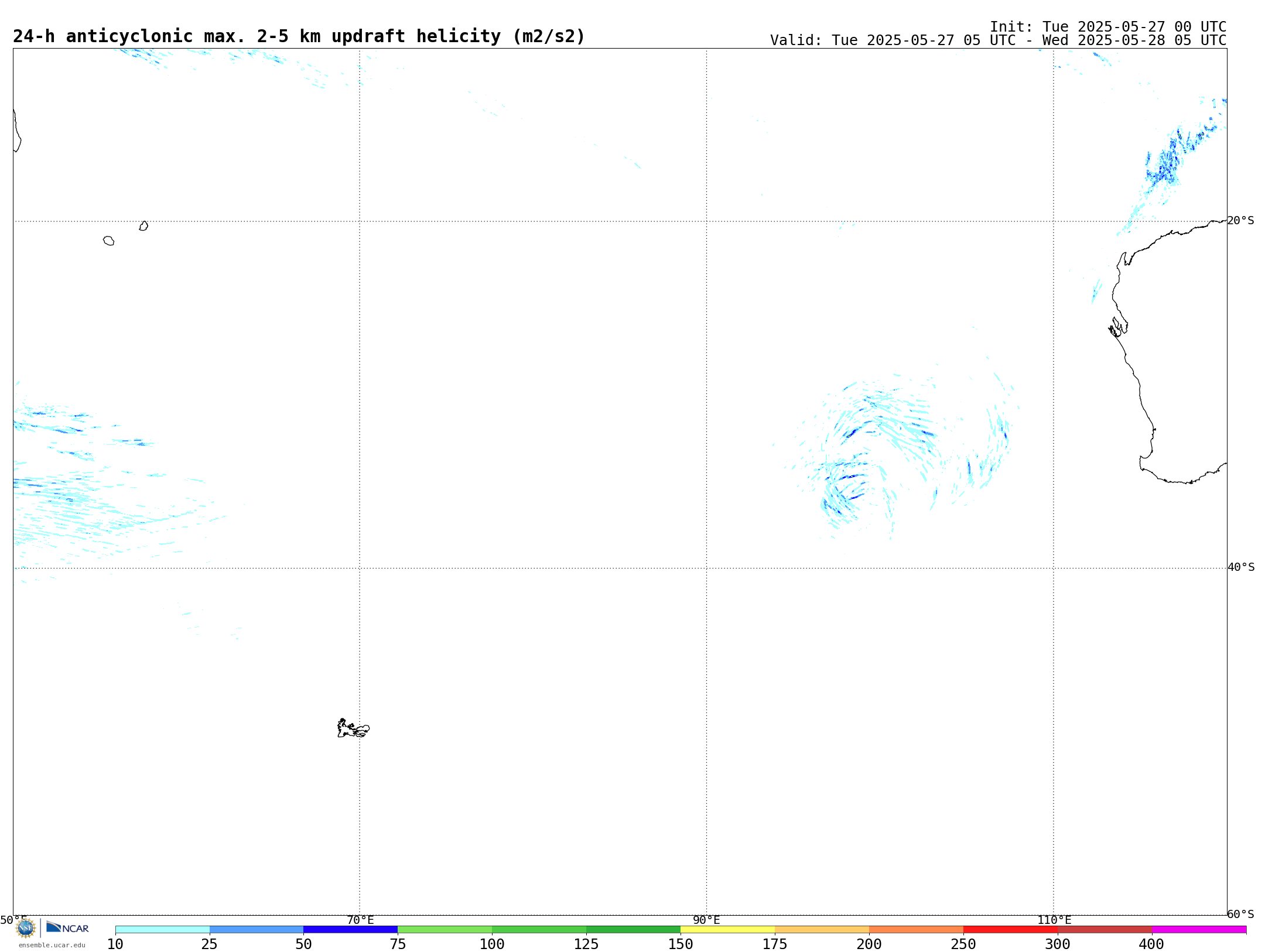Image resolution: width=1265 pixels, height=952 pixels.
Task: Click the medium green 100-125 color swatch
Action: point(539,930)
